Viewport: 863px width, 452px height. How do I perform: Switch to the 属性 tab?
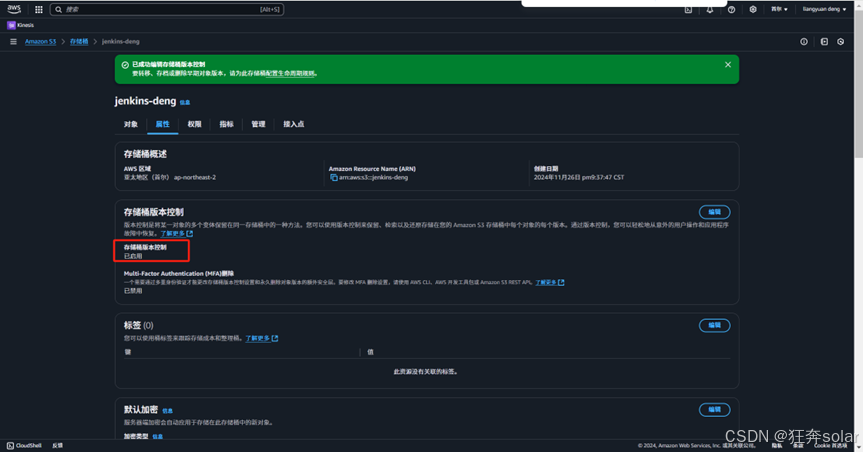pyautogui.click(x=162, y=124)
